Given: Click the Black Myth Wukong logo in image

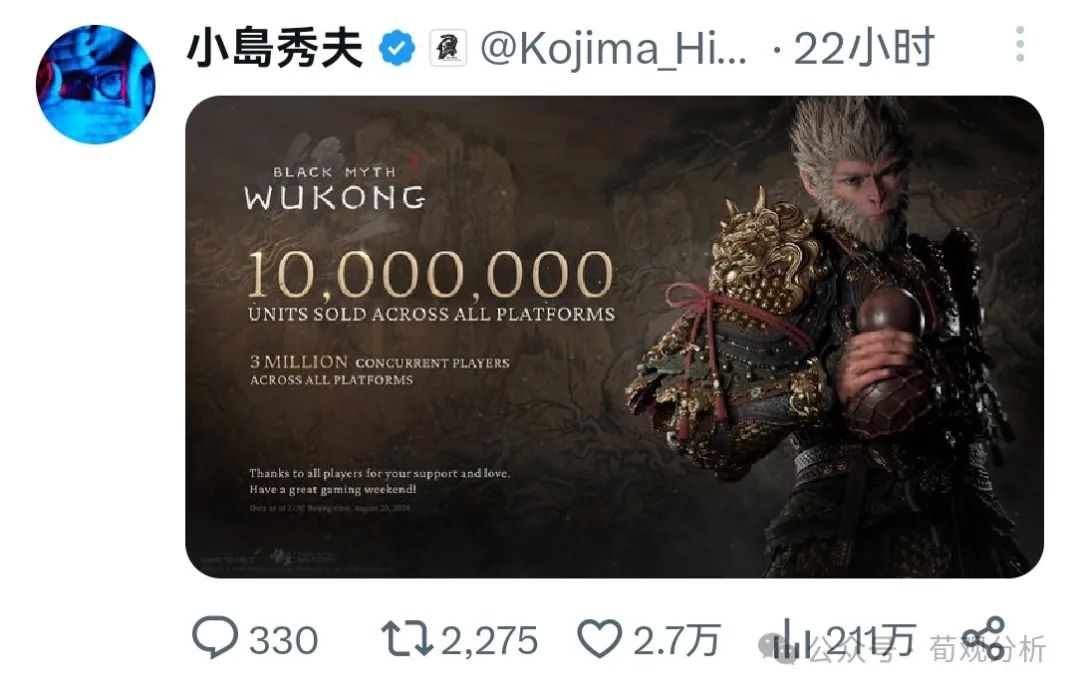Looking at the screenshot, I should pyautogui.click(x=335, y=187).
